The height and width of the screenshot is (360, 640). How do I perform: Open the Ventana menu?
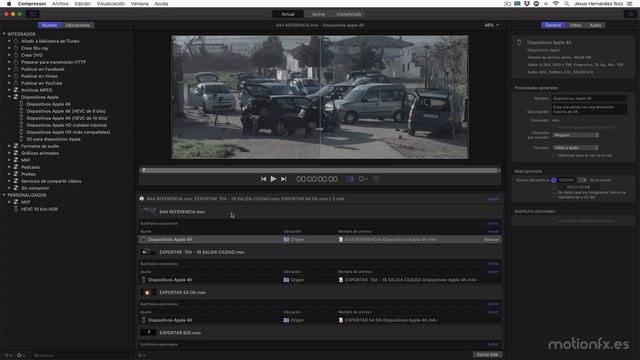140,4
